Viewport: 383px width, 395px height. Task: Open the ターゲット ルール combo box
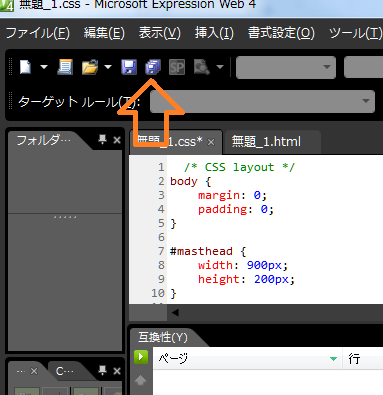tap(262, 101)
